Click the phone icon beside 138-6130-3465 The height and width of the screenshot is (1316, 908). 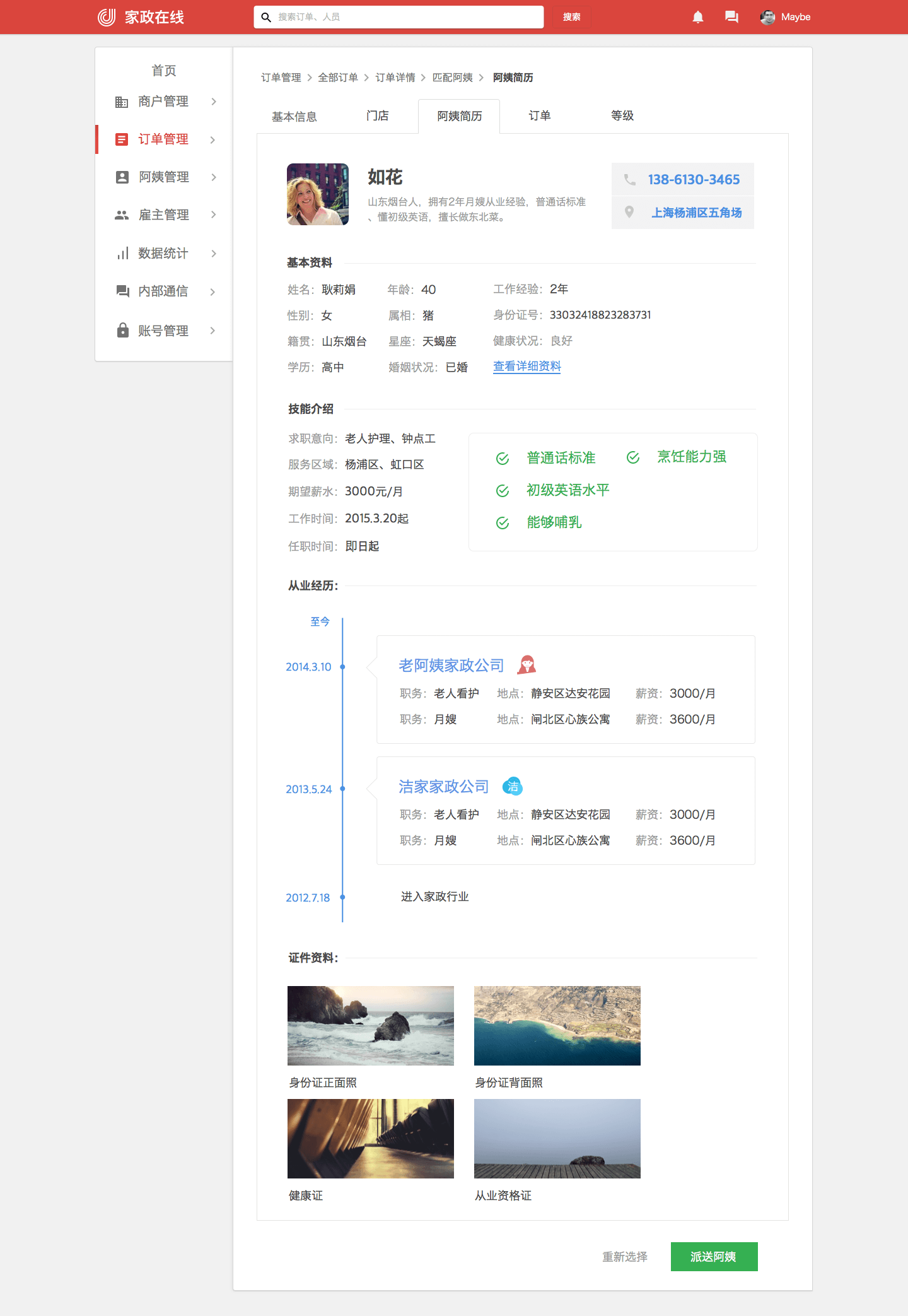coord(629,180)
